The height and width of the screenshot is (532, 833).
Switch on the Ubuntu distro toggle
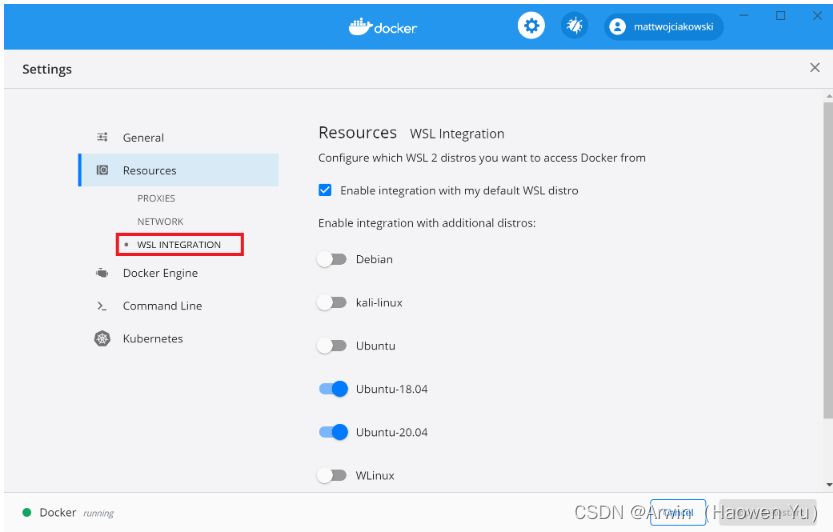click(332, 346)
